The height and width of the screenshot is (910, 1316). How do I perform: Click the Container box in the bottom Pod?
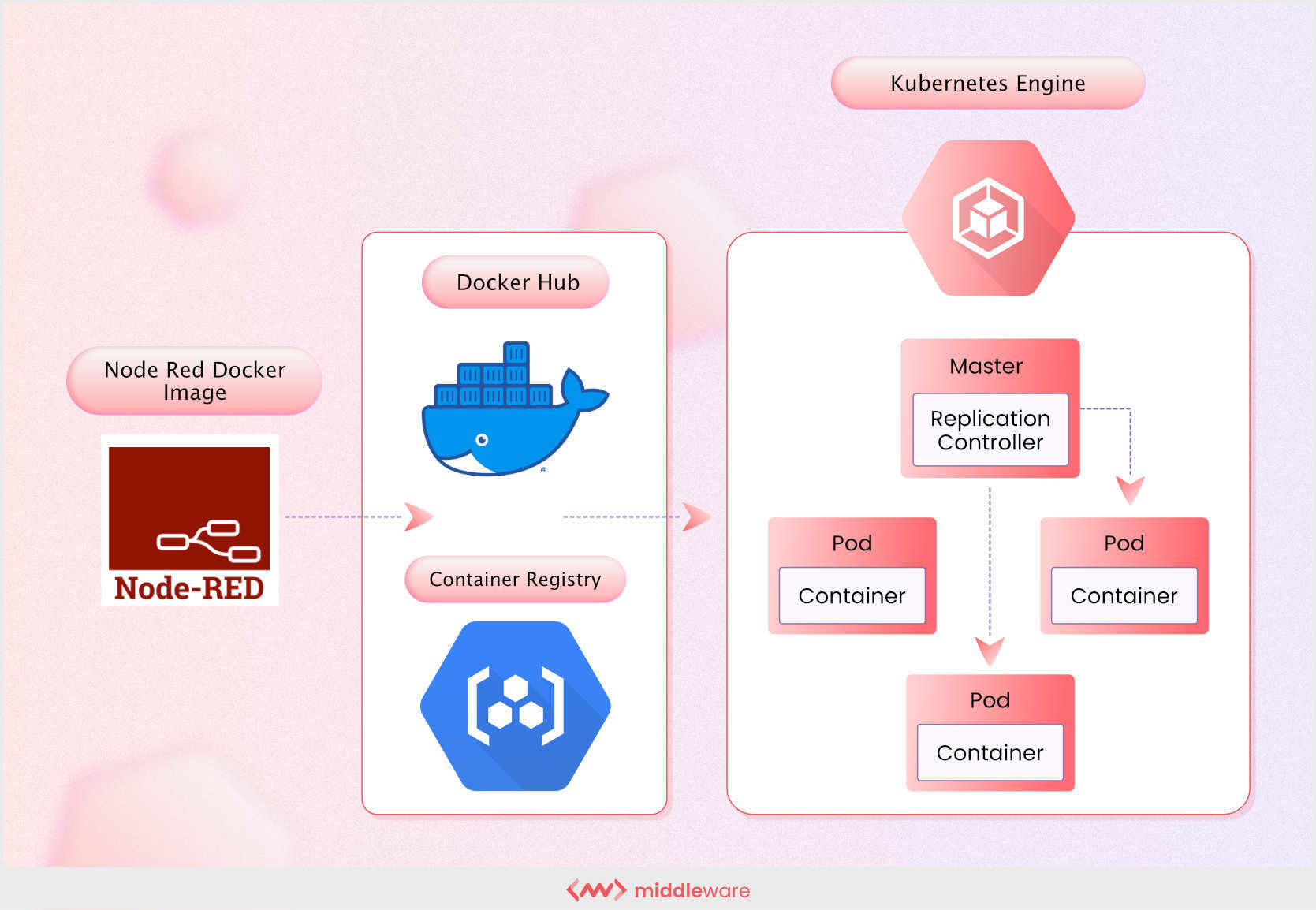[x=989, y=753]
